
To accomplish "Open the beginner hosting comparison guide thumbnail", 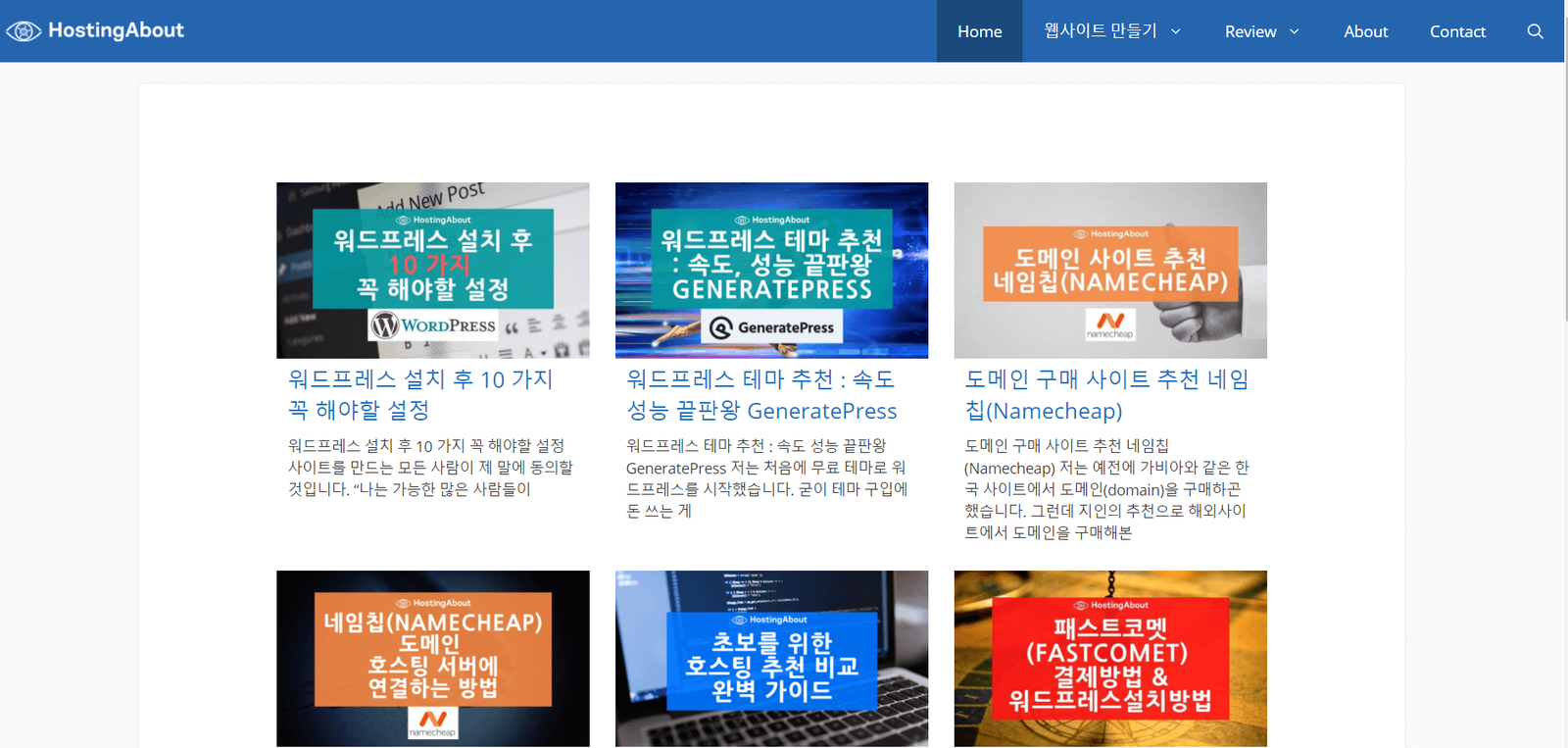I will pyautogui.click(x=771, y=658).
